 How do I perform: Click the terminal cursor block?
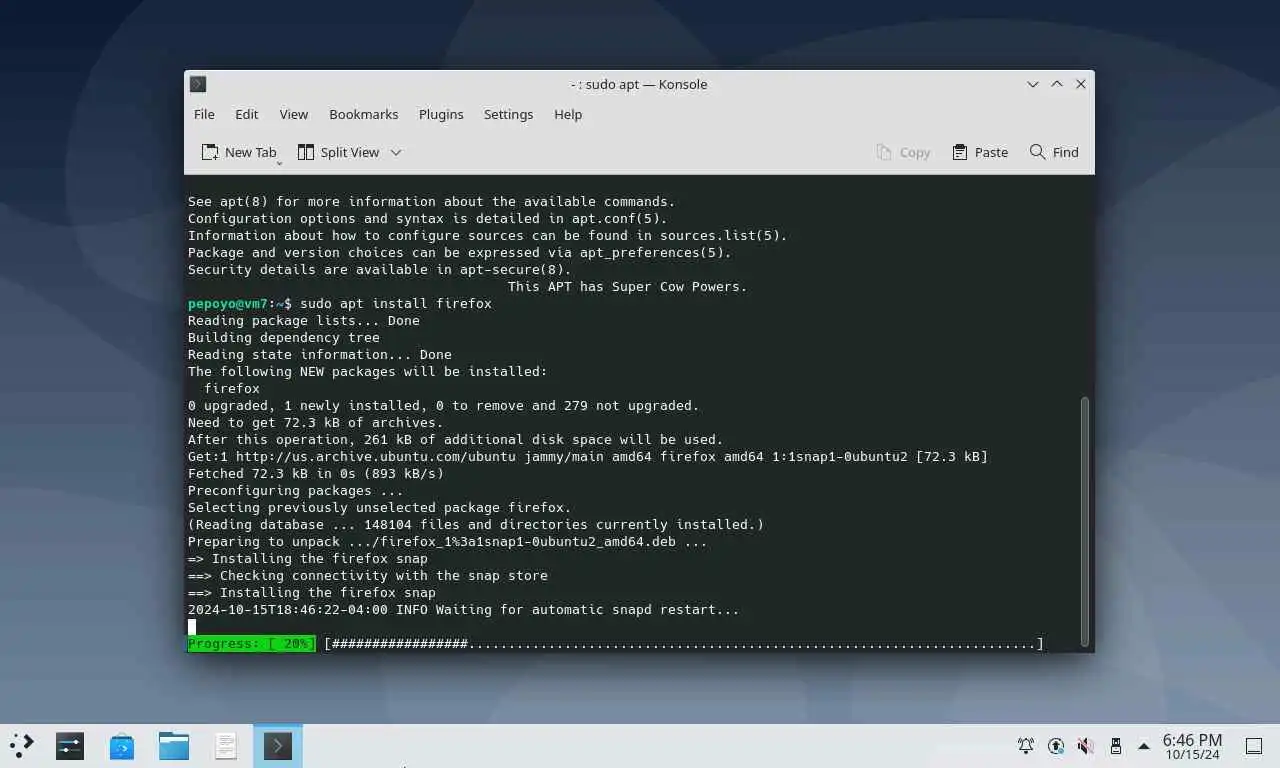tap(192, 627)
